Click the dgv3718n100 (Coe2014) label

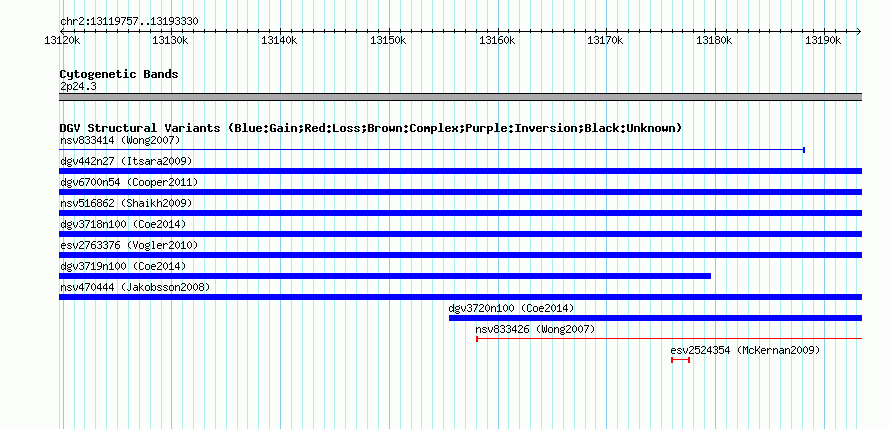(x=123, y=224)
